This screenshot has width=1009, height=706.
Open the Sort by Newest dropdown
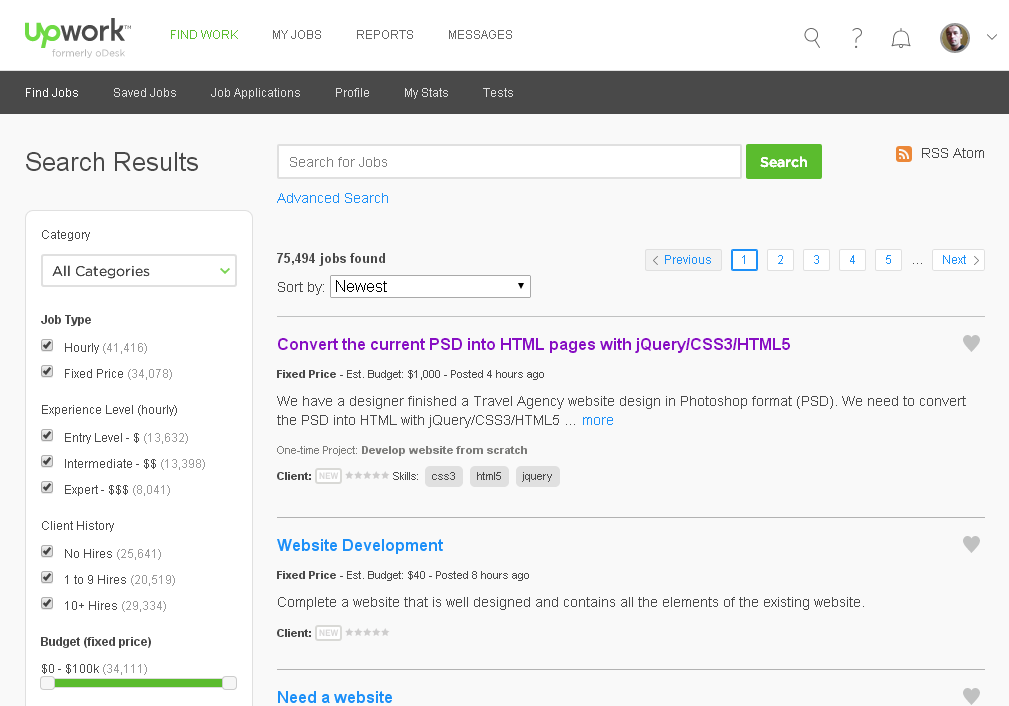430,286
